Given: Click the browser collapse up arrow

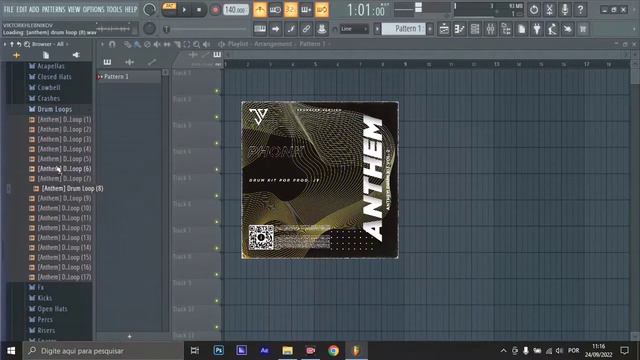Looking at the screenshot, I should click(12, 44).
